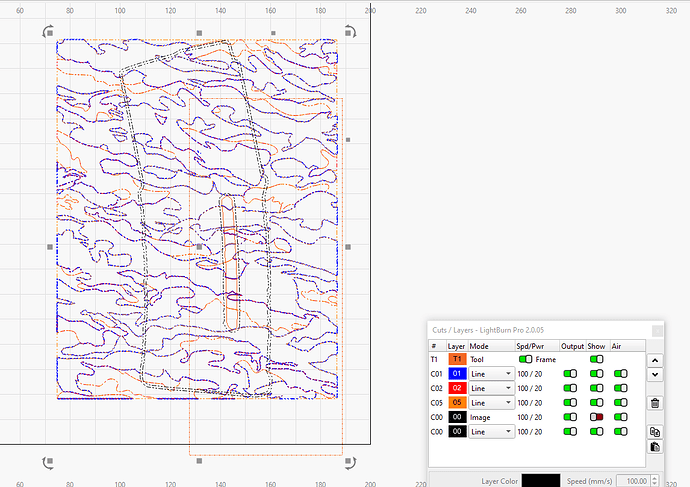Disable Output for the black C00 Line layer
This screenshot has height=487, width=690.
(570, 431)
